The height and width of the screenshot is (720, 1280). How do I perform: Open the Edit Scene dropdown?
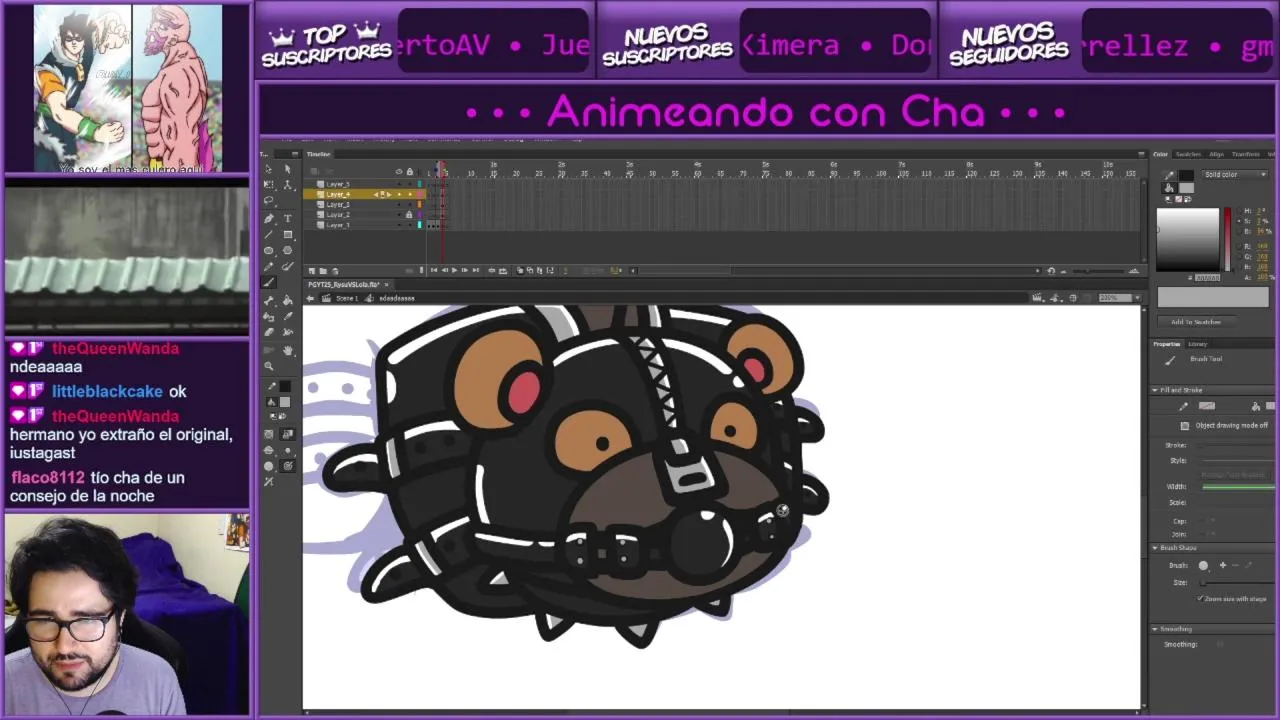coord(1040,297)
